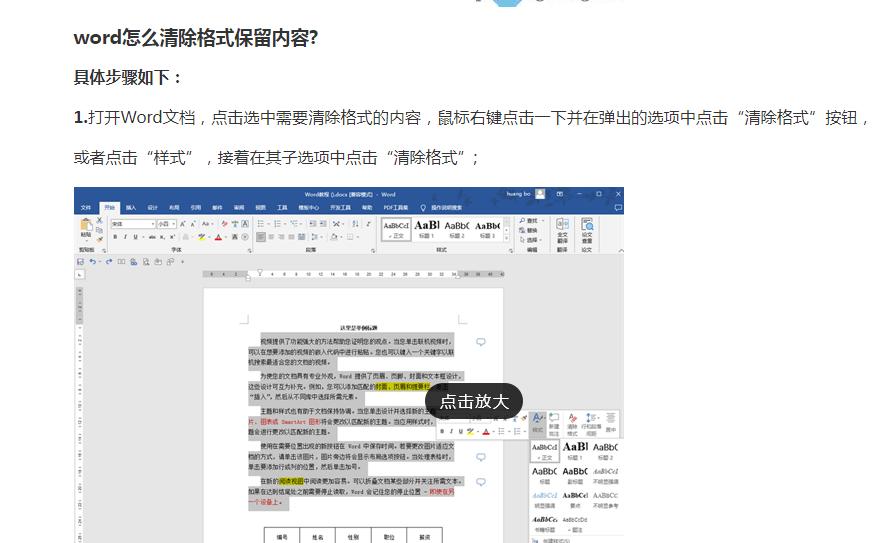Click the huang bo account avatar
Viewport: 882px width, 543px height.
click(540, 194)
